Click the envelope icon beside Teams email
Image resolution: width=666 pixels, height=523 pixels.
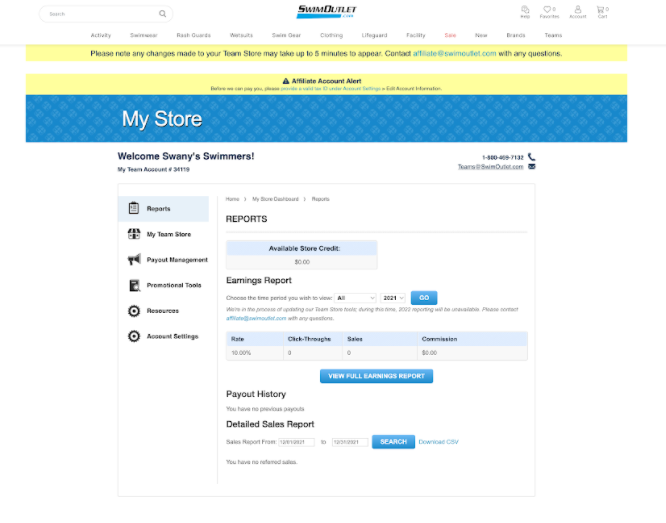click(531, 167)
